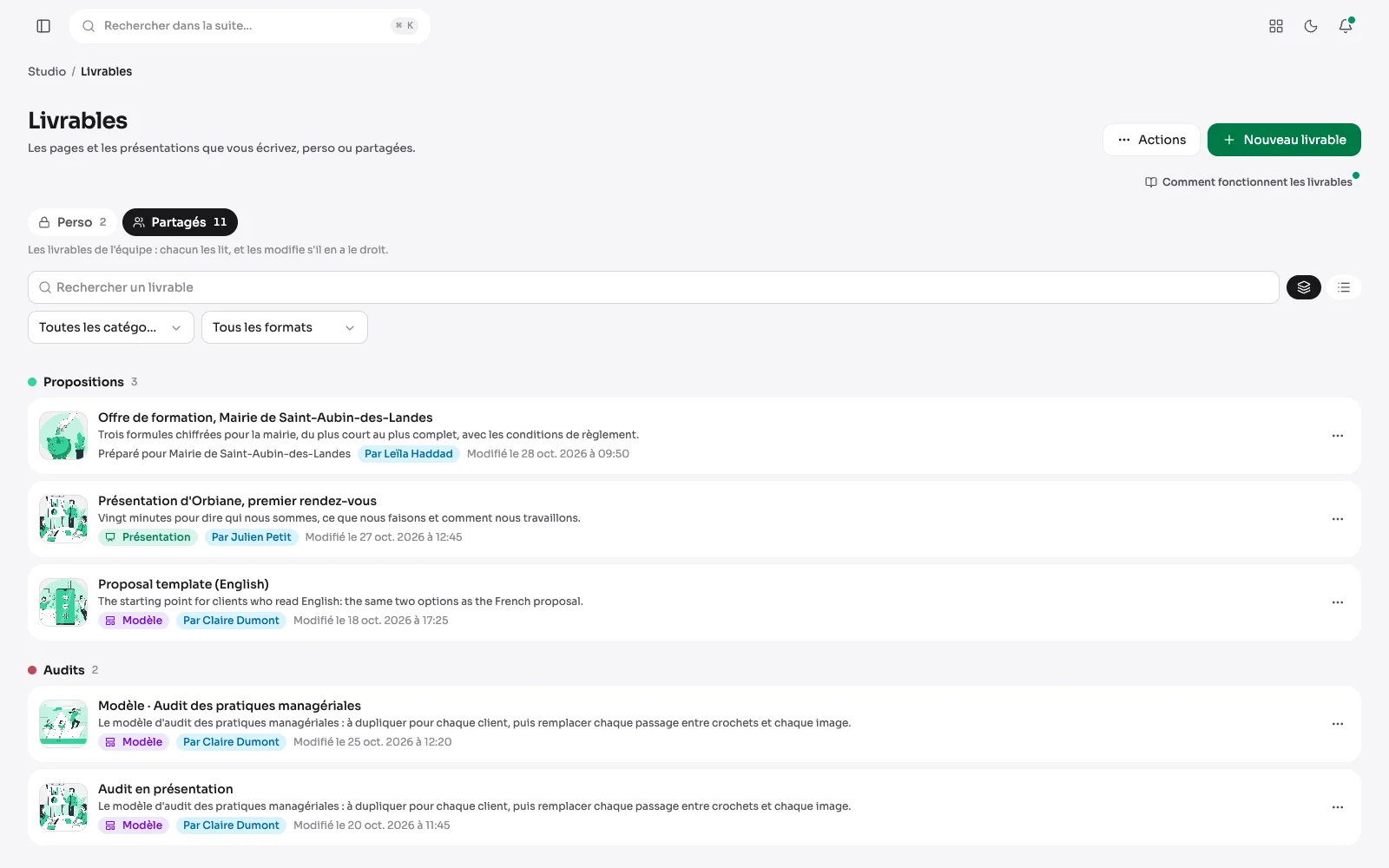
Task: Click thumbnail of Modèle · Audit des pratiques managériales
Action: 63,724
